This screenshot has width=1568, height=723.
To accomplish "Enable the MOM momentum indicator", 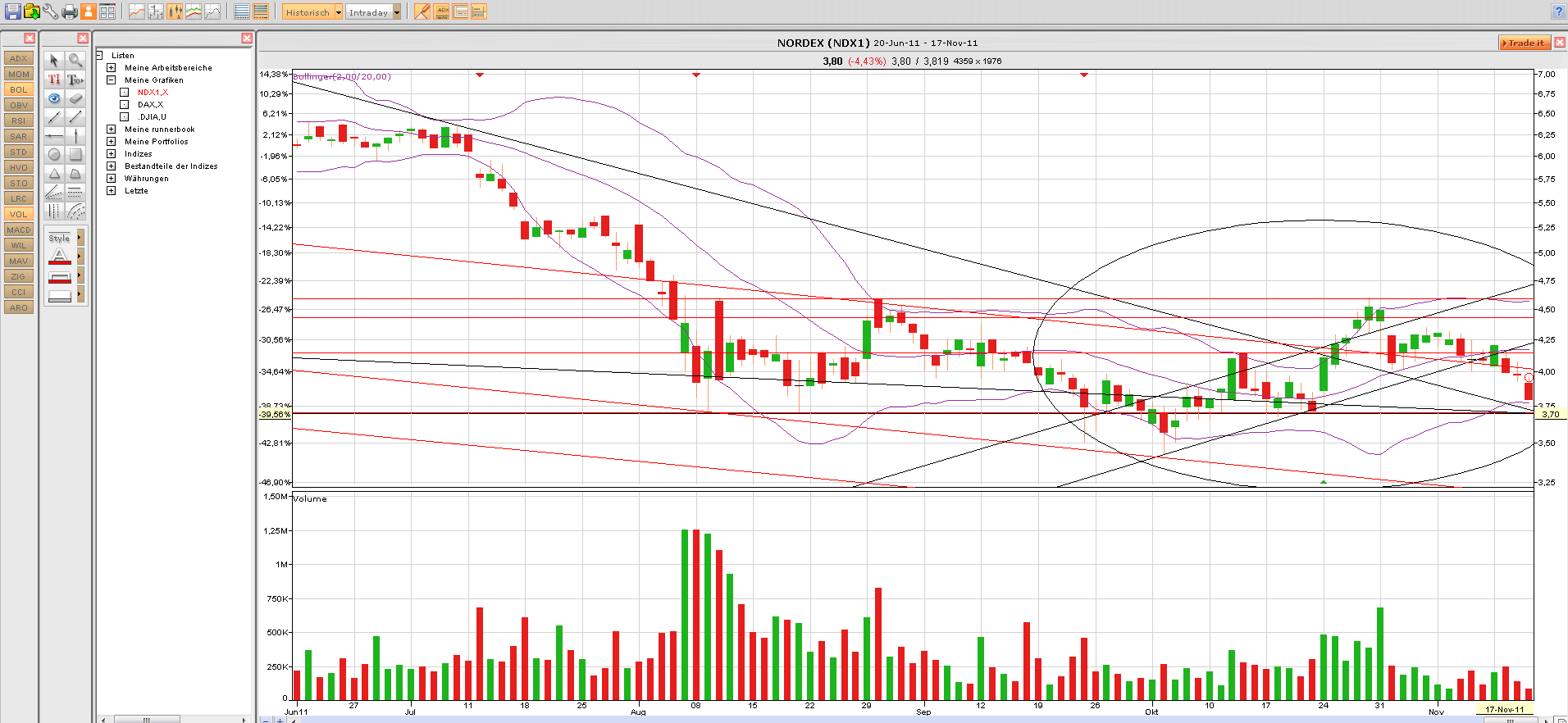I will tap(19, 74).
